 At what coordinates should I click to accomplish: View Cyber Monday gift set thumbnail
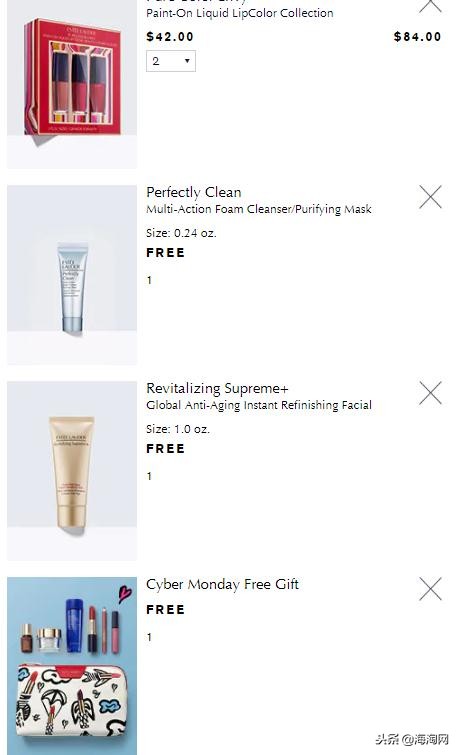(x=72, y=666)
